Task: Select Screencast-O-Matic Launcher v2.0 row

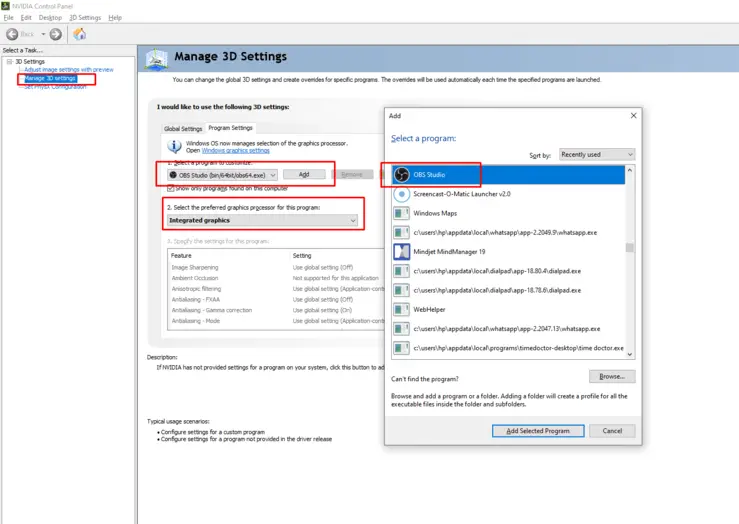Action: (x=509, y=194)
